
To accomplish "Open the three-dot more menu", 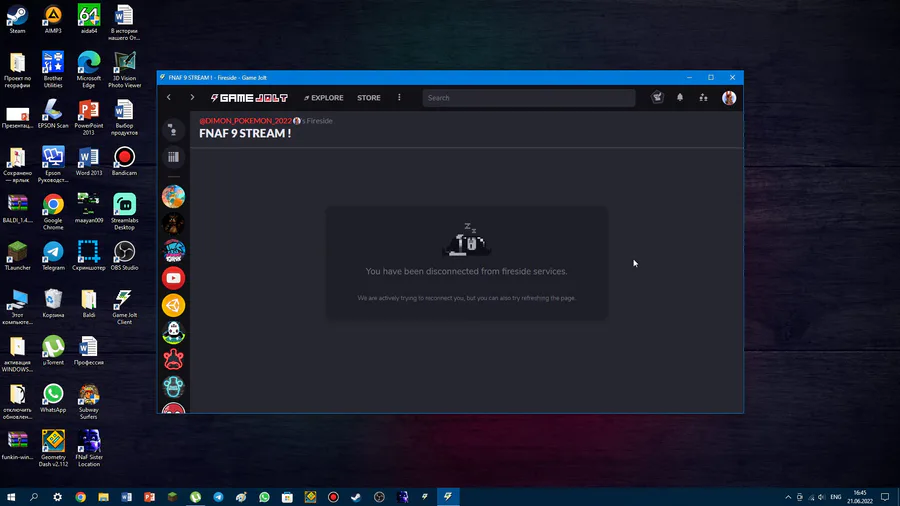I will pyautogui.click(x=399, y=98).
